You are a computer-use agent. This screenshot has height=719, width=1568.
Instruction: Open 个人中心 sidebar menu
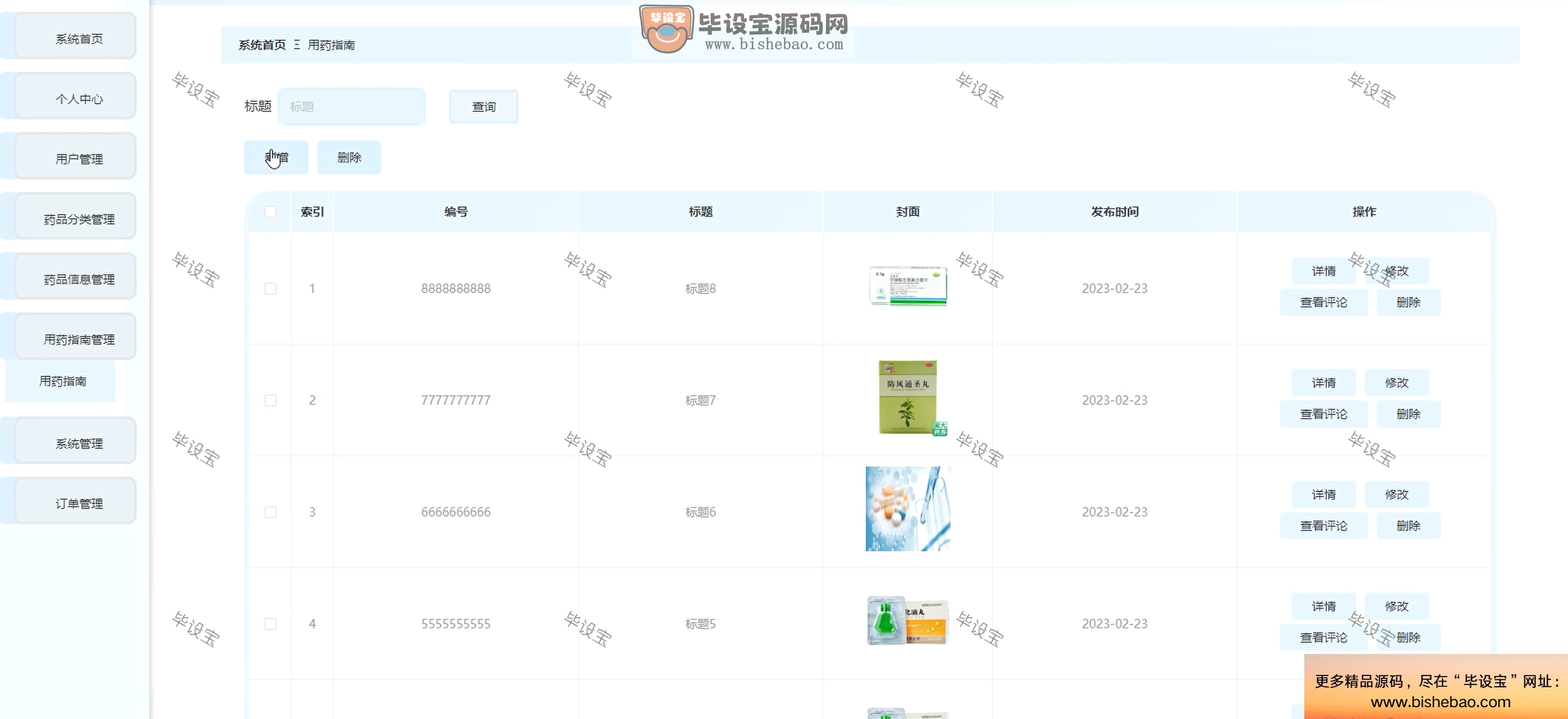coord(75,97)
